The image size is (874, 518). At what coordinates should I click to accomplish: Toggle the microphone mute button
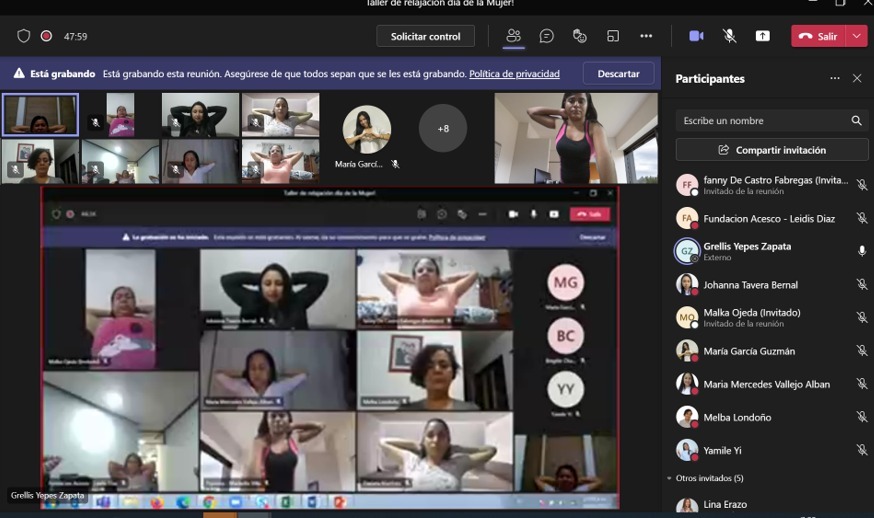point(730,36)
